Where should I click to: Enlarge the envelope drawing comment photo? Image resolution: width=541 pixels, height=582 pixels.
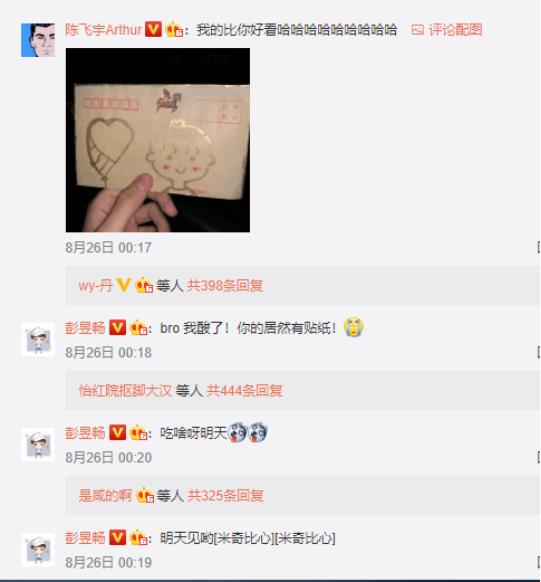(158, 140)
